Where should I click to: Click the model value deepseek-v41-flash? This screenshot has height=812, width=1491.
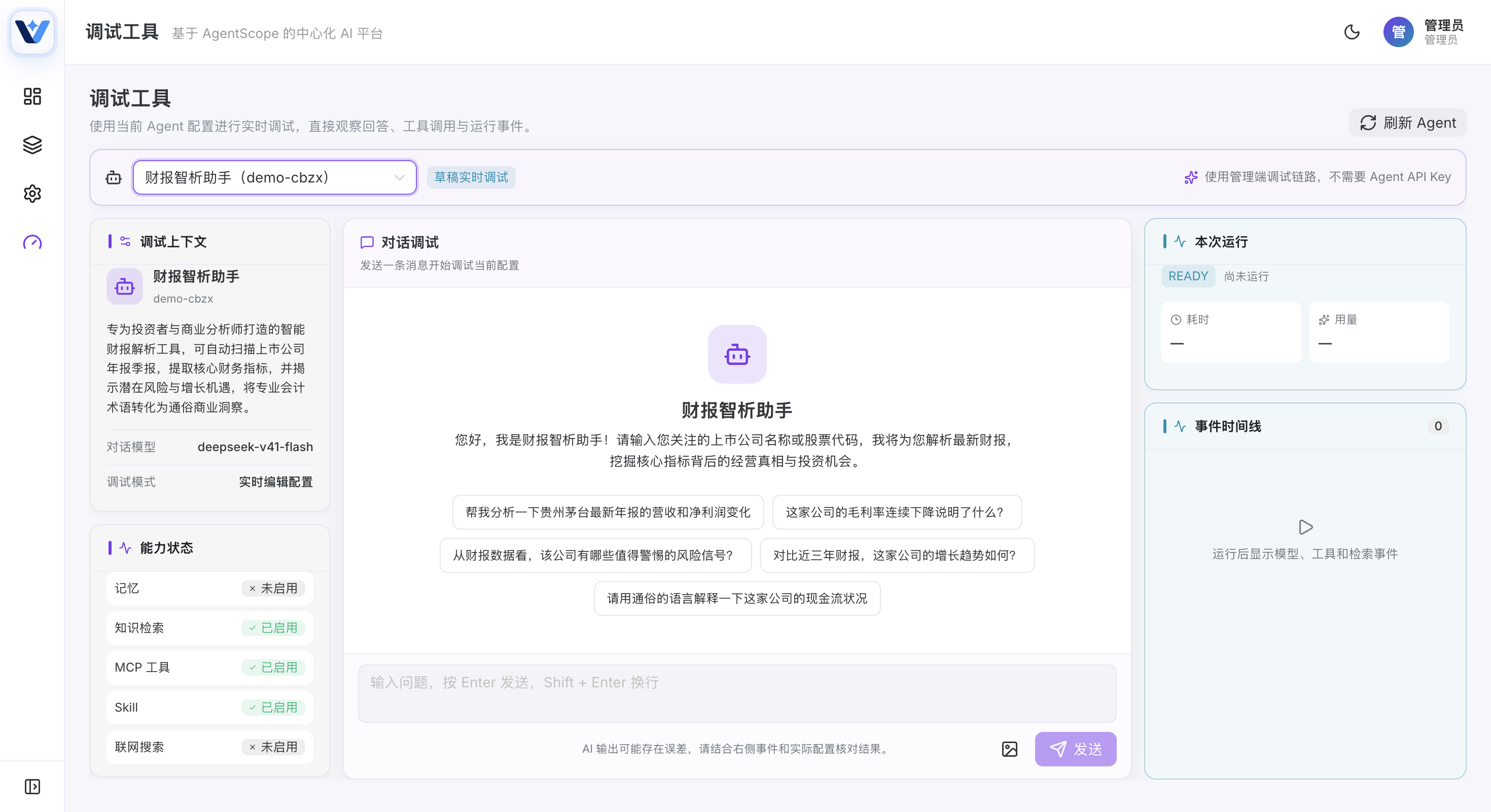[255, 447]
